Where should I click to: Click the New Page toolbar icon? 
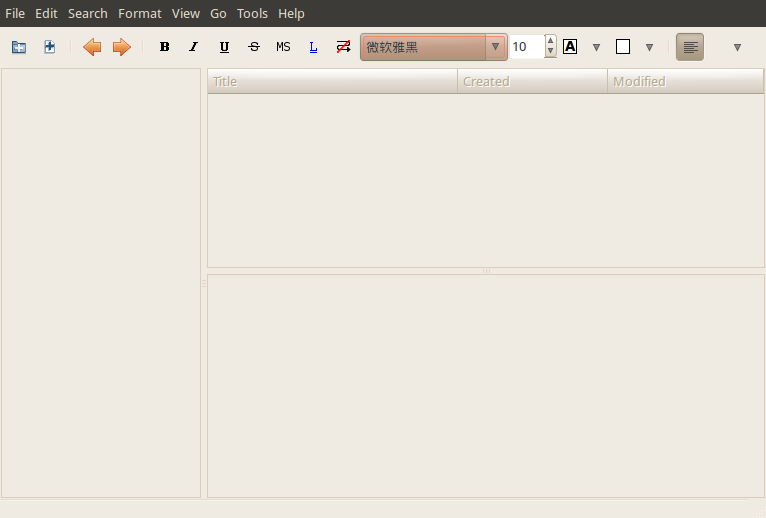49,47
